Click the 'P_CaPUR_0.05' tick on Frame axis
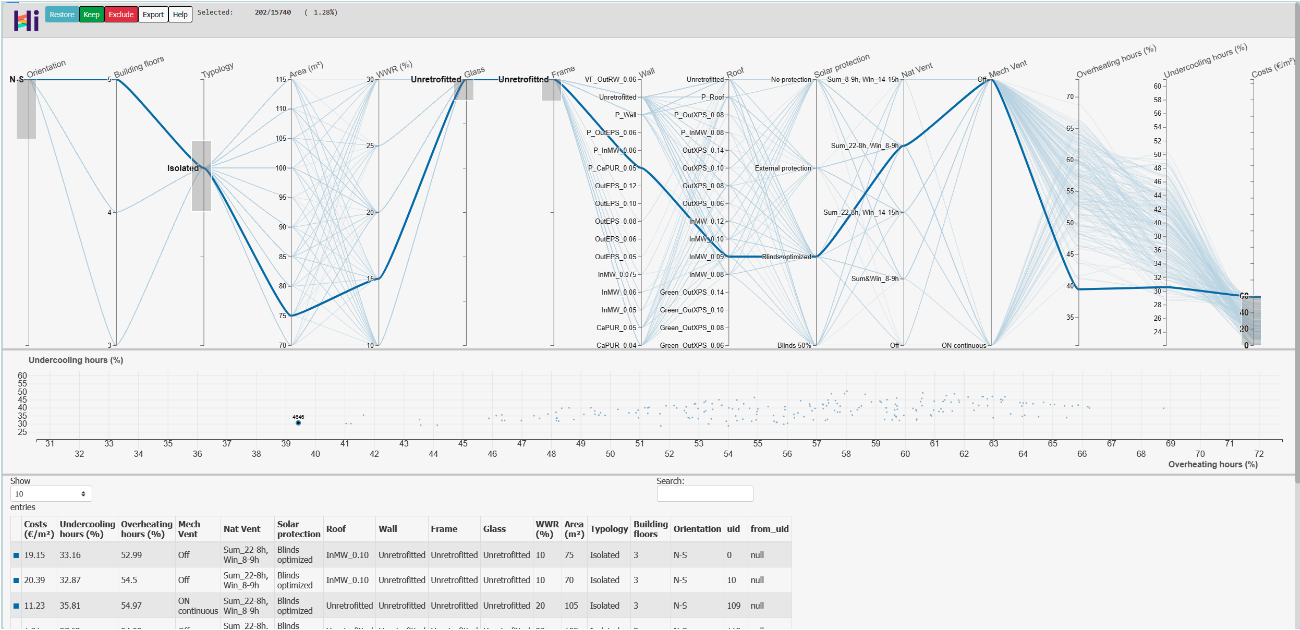This screenshot has width=1300, height=630. [x=613, y=168]
